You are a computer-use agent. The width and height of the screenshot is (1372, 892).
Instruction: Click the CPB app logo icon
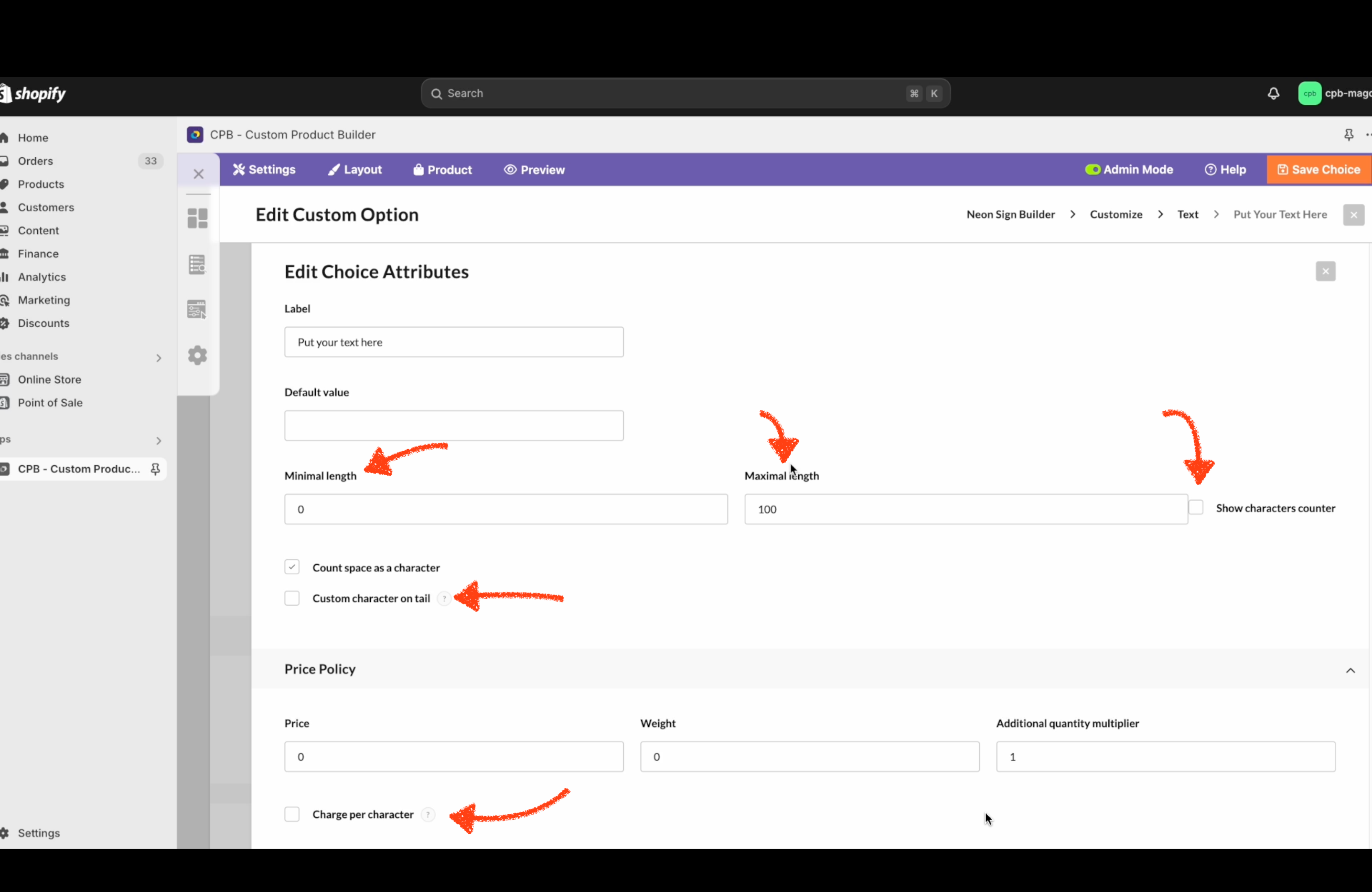[195, 135]
